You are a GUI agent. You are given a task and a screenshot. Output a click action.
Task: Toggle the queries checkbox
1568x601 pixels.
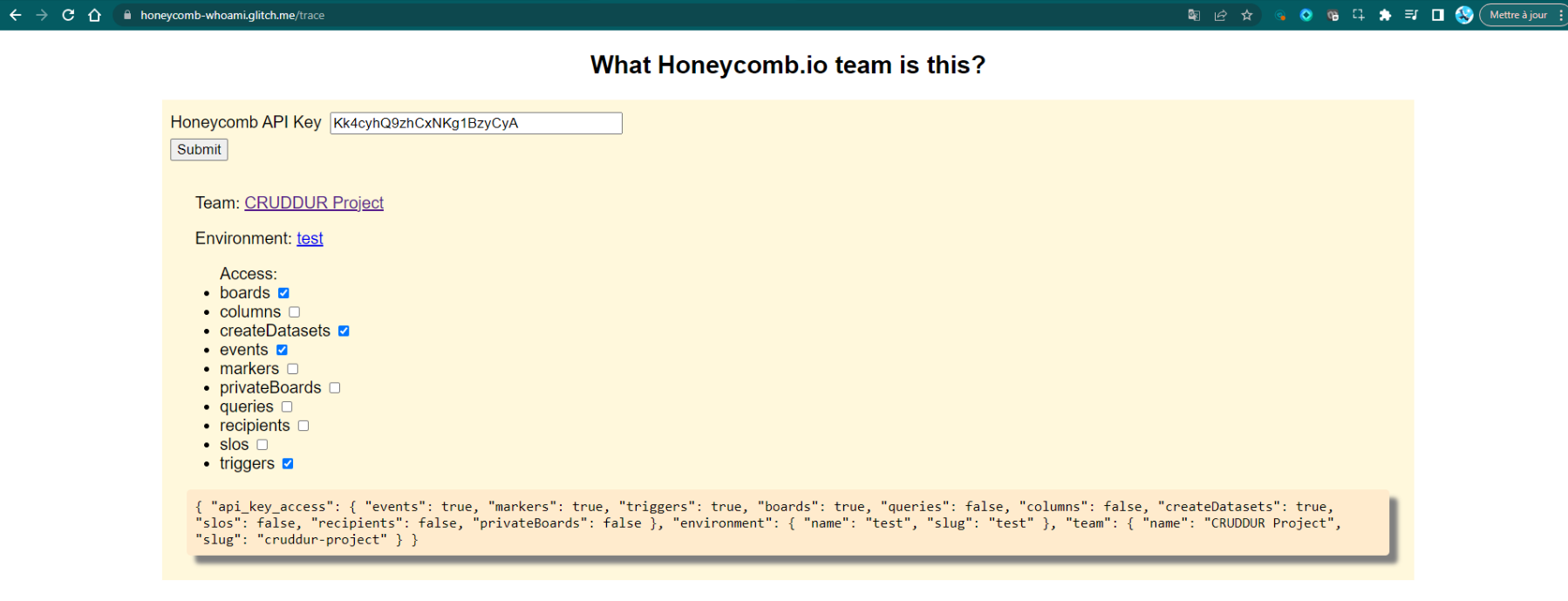pyautogui.click(x=287, y=406)
